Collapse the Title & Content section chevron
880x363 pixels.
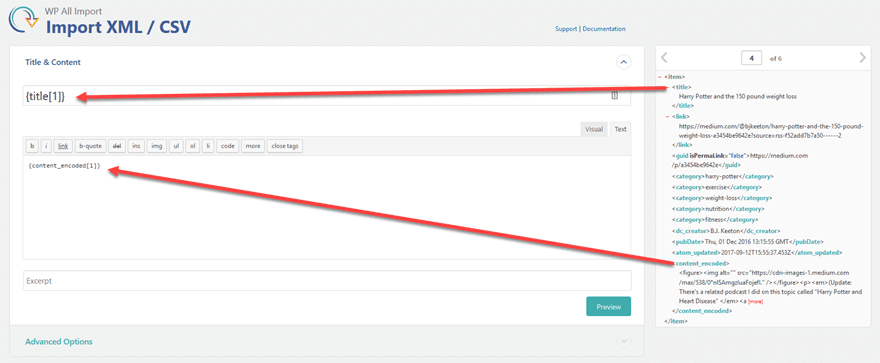click(624, 62)
